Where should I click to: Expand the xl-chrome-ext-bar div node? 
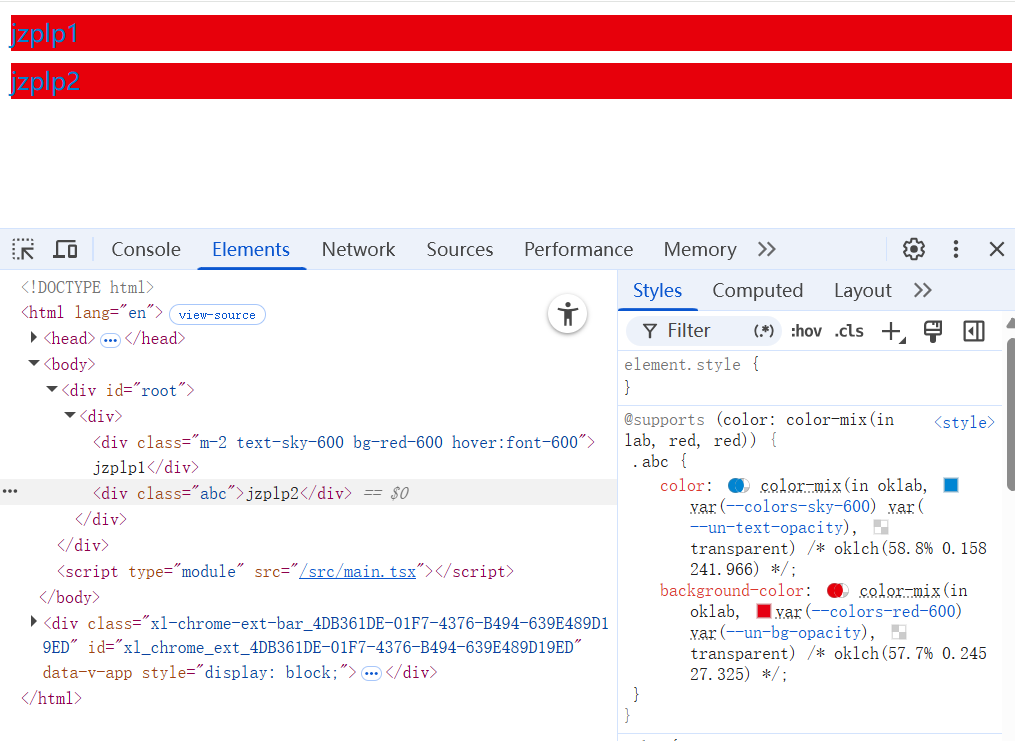pos(34,622)
